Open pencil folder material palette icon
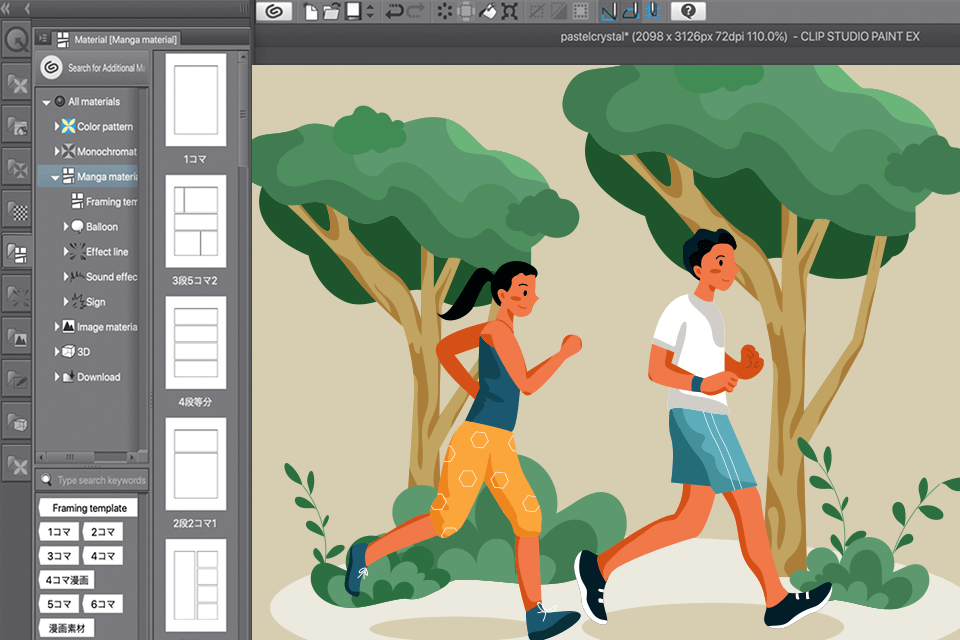The height and width of the screenshot is (640, 960). 17,380
